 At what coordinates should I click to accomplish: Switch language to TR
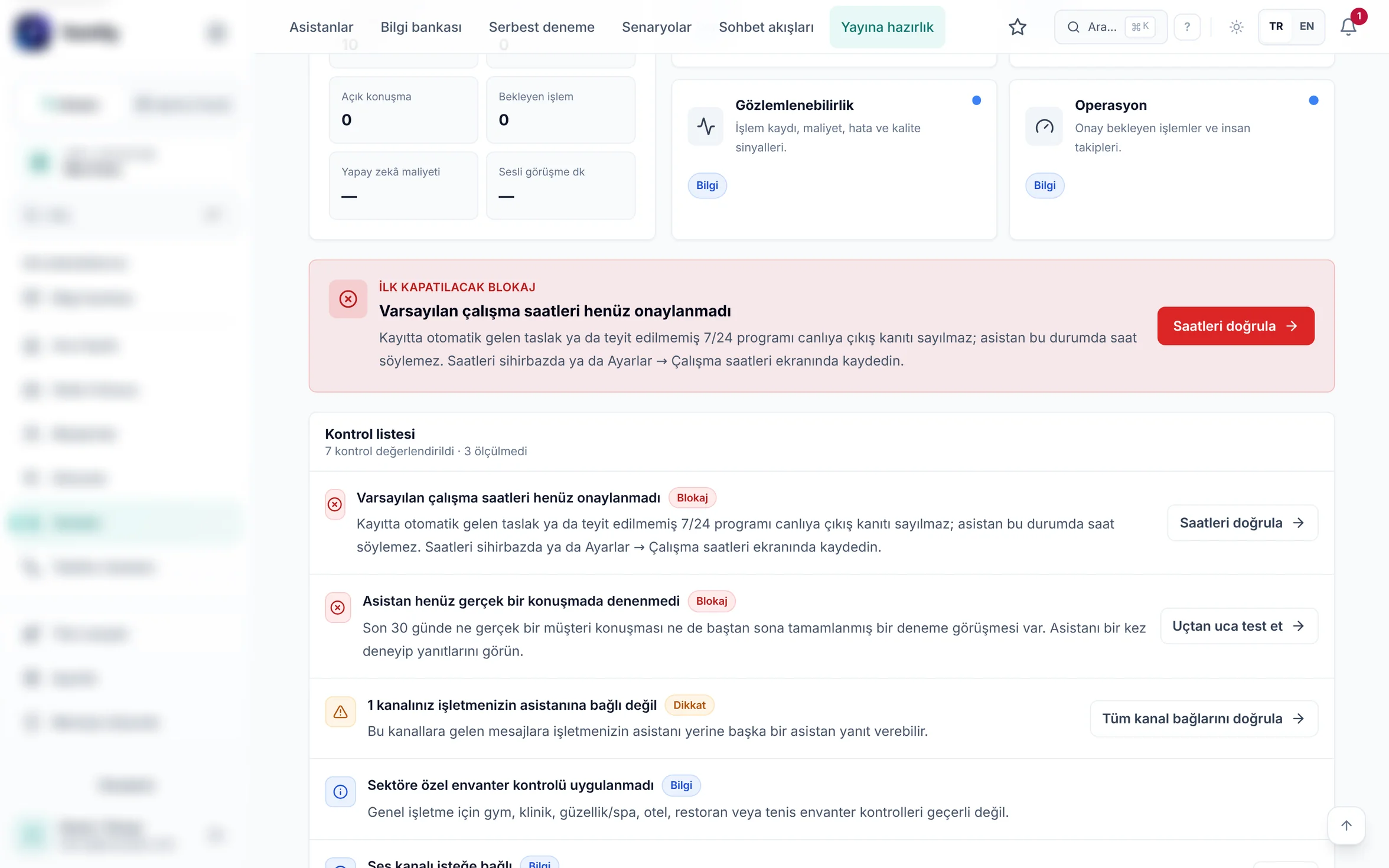click(x=1276, y=27)
